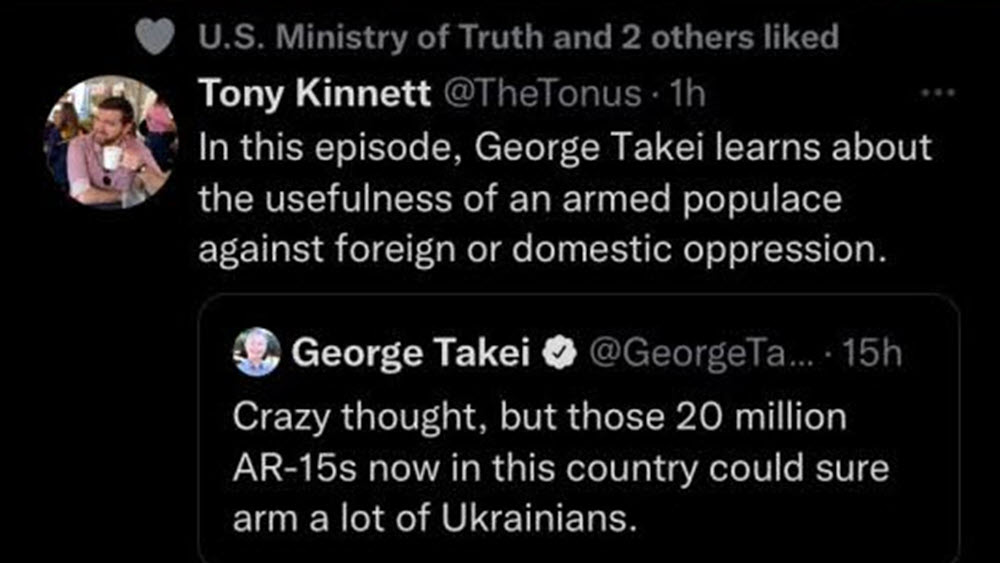Open the @TheTonus handle link
This screenshot has width=1000, height=563.
[540, 94]
